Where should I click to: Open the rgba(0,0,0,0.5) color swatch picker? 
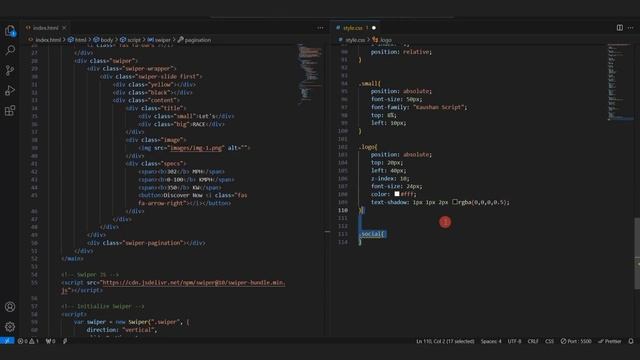tap(455, 202)
